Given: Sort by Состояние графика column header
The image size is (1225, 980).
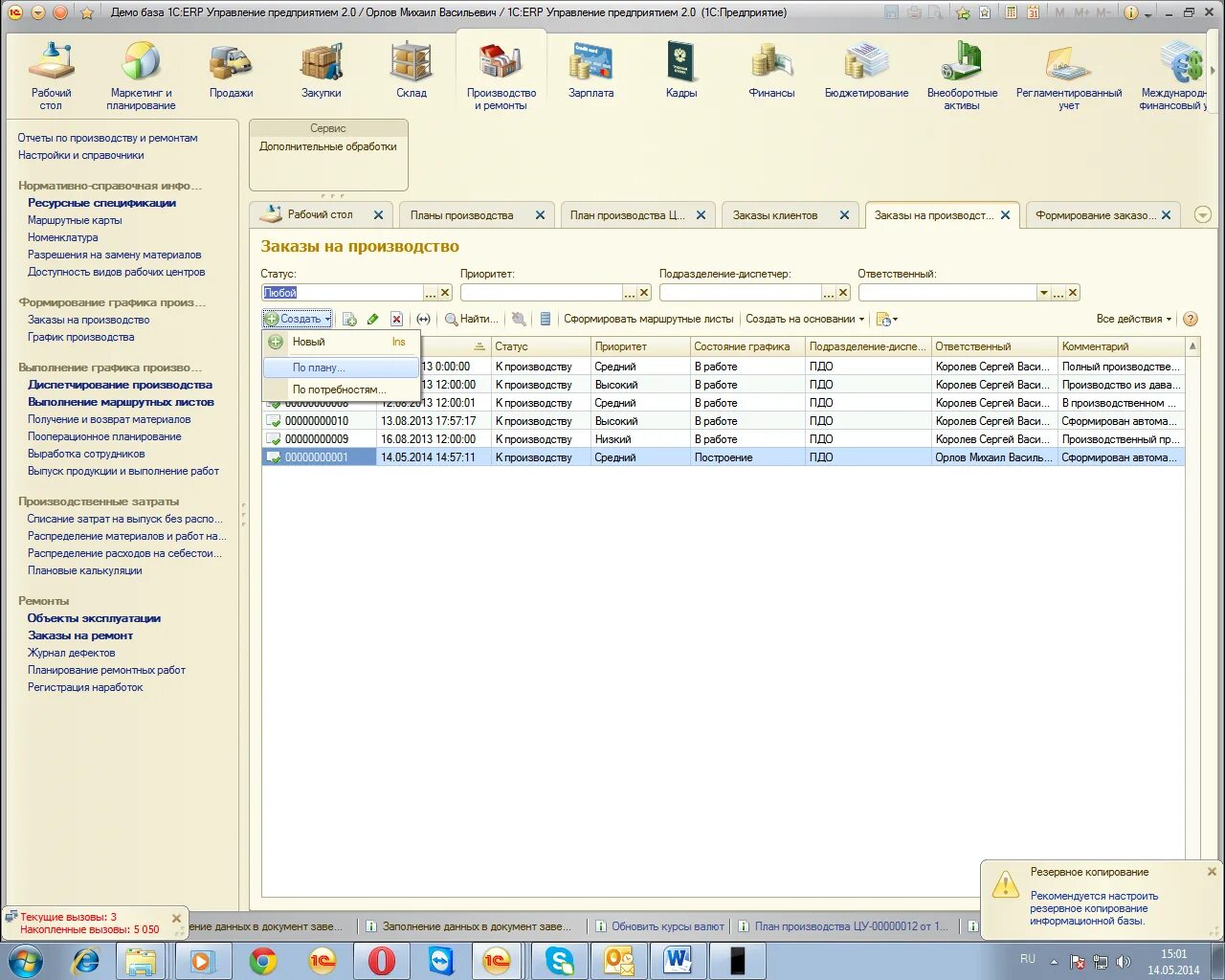Looking at the screenshot, I should (x=747, y=346).
